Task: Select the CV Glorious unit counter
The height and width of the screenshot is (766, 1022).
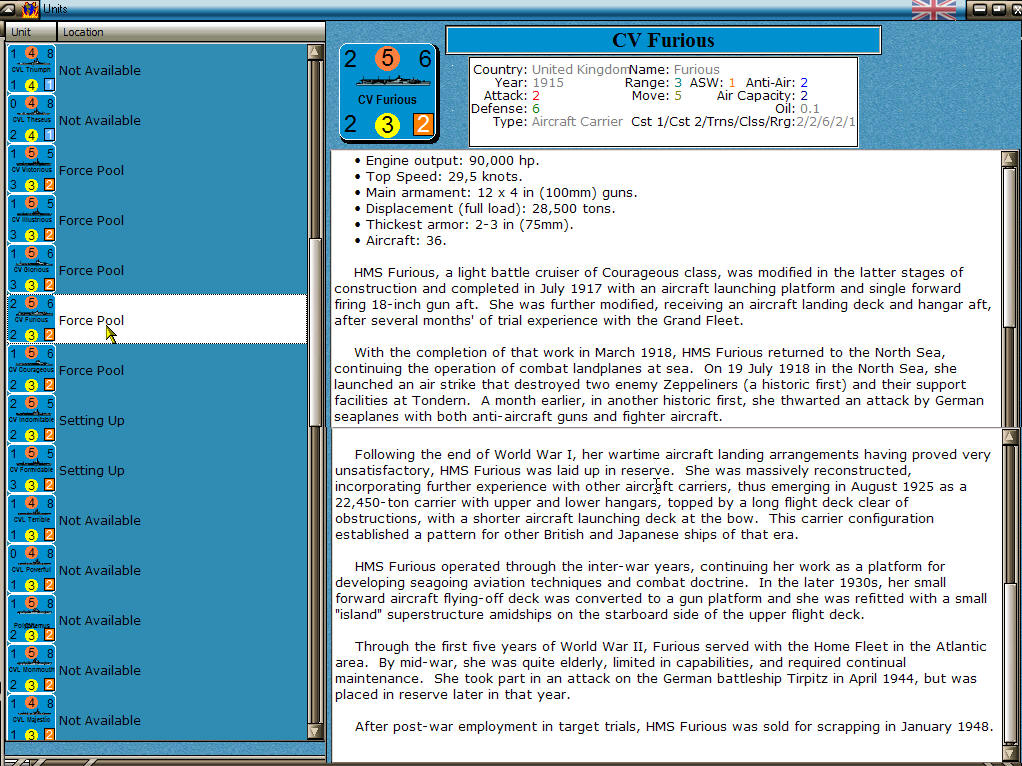Action: click(31, 269)
